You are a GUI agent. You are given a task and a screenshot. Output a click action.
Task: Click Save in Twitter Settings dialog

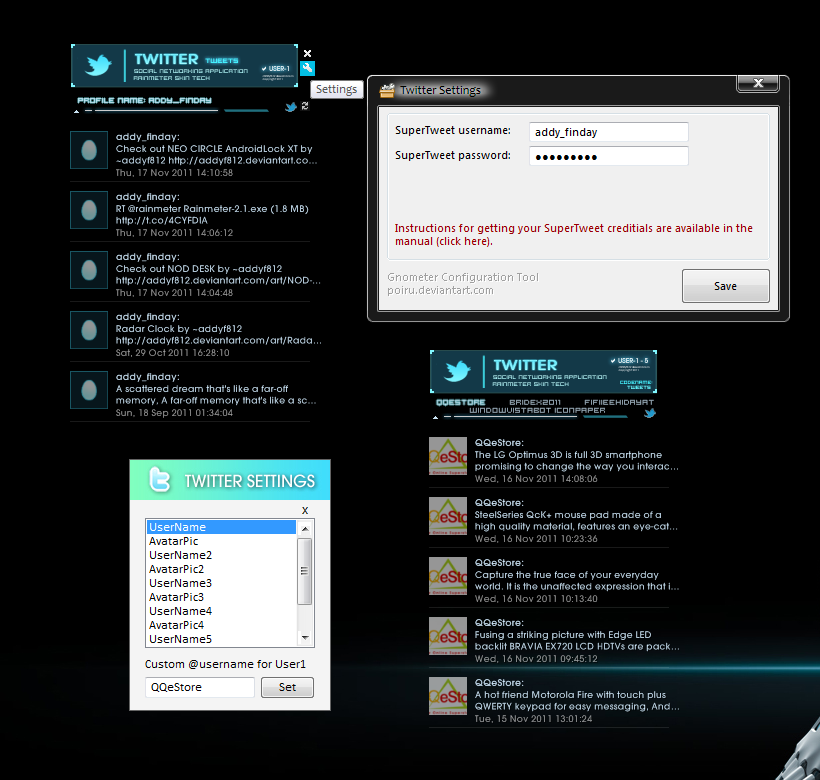point(725,286)
